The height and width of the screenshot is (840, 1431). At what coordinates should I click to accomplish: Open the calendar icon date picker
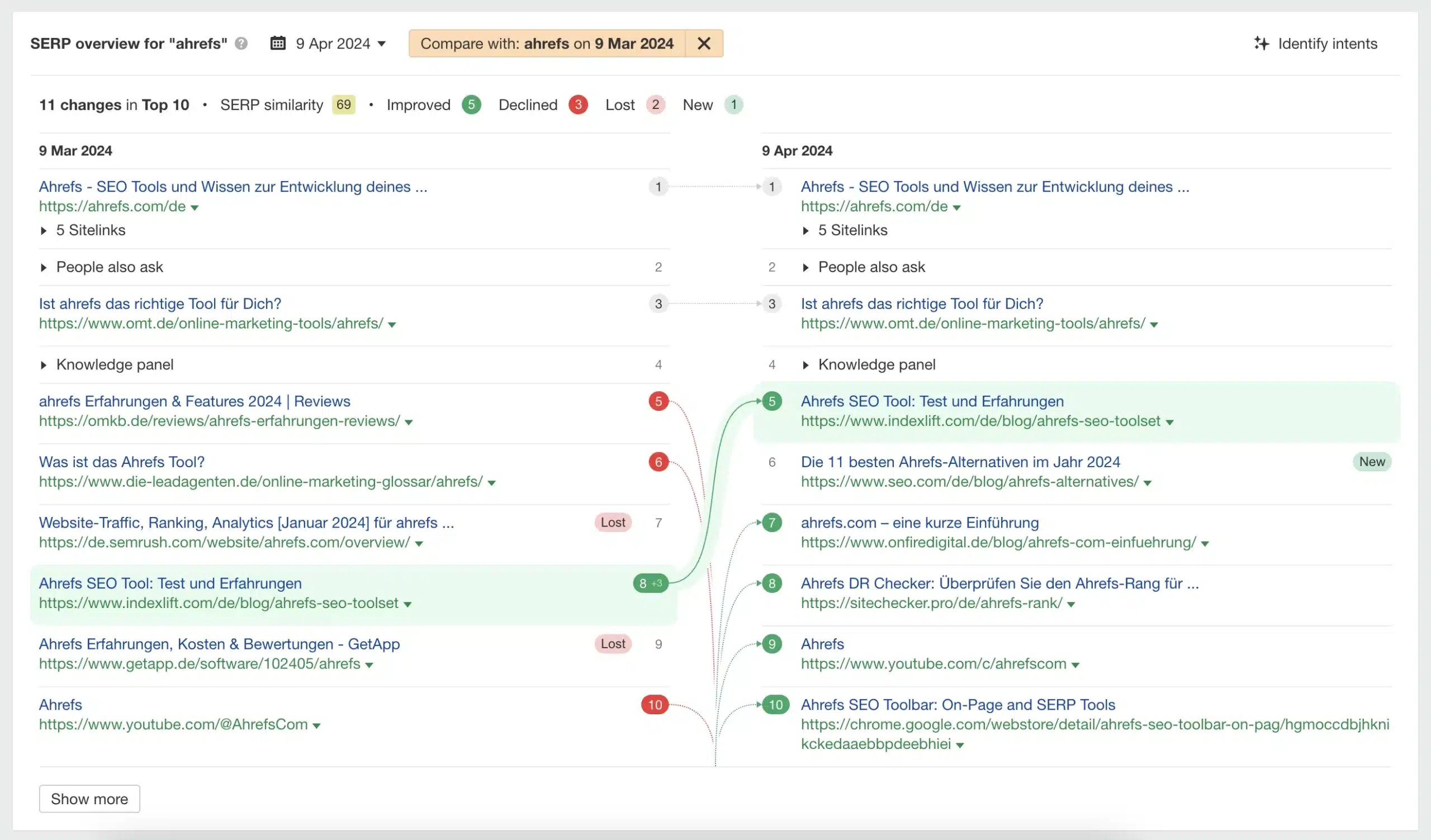click(x=278, y=43)
